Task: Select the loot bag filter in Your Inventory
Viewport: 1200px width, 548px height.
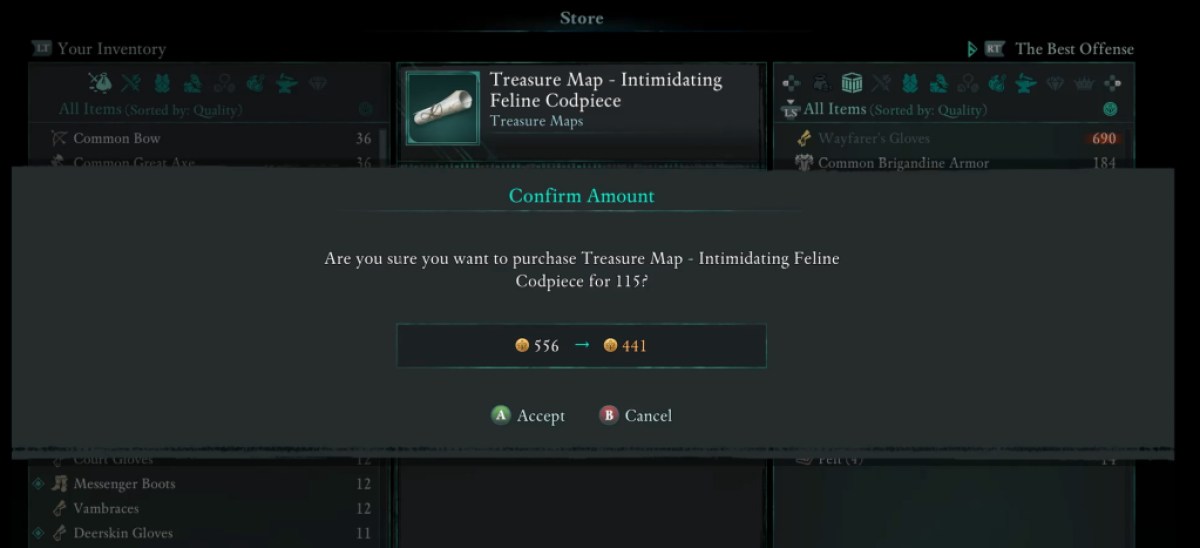Action: click(101, 83)
